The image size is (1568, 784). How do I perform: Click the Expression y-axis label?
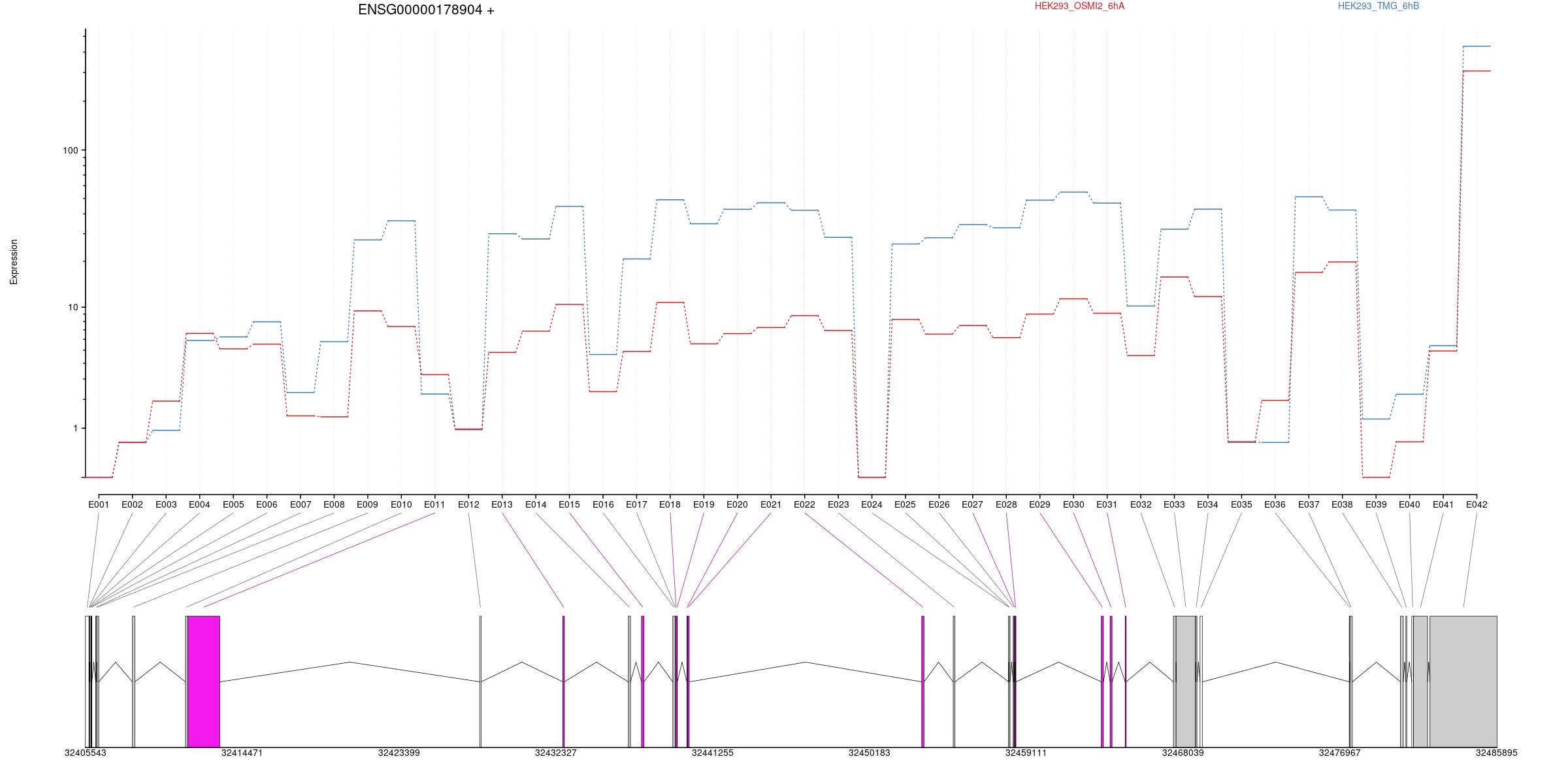(14, 262)
